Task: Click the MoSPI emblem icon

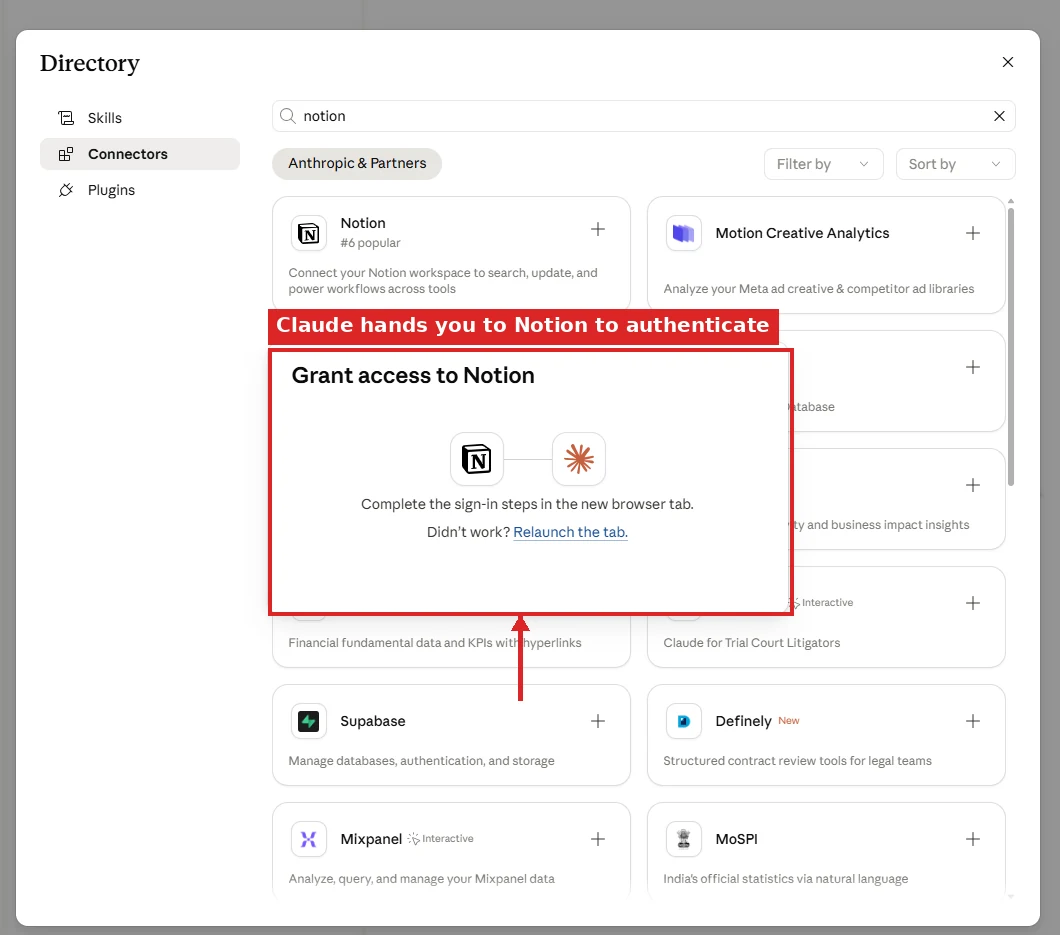Action: click(683, 839)
